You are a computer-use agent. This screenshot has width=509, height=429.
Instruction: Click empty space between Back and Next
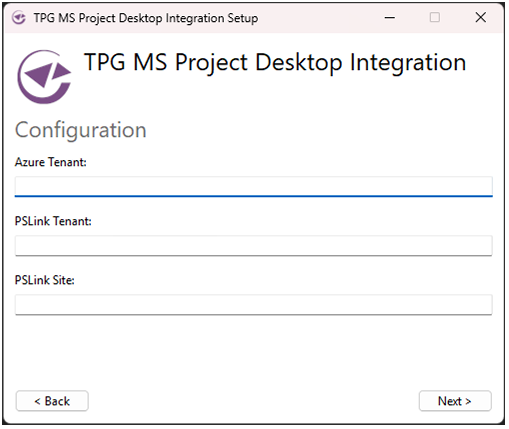253,401
